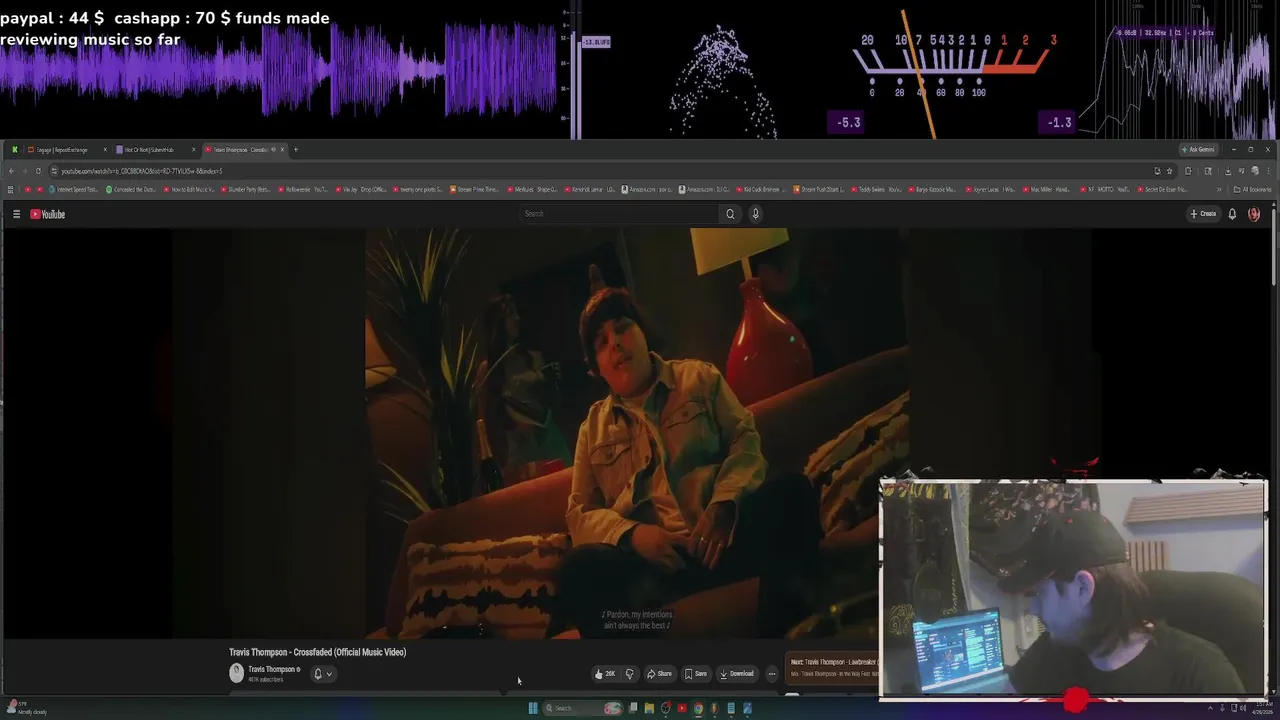
Task: Click the video title Crossfaded (Official Music Video)
Action: tap(317, 652)
